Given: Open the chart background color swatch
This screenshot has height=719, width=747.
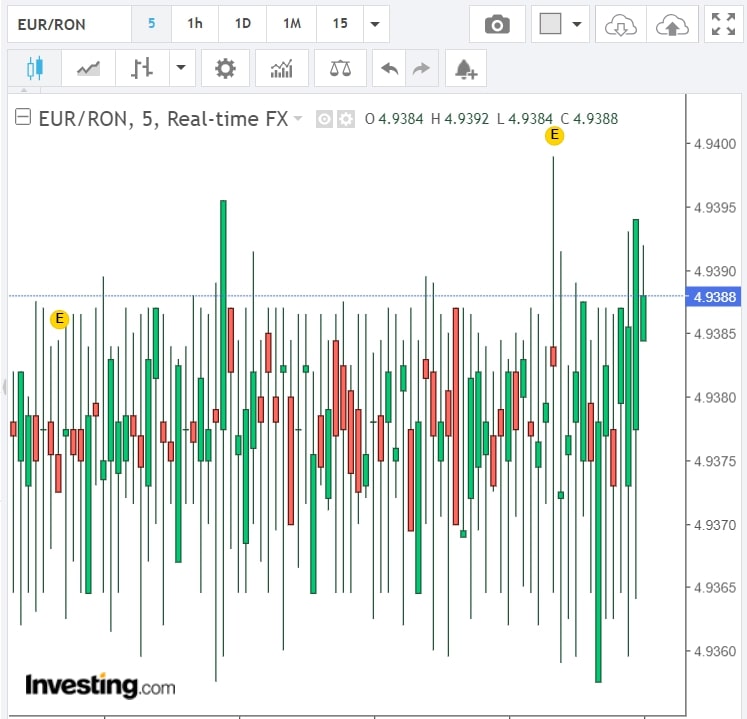Looking at the screenshot, I should pos(550,25).
